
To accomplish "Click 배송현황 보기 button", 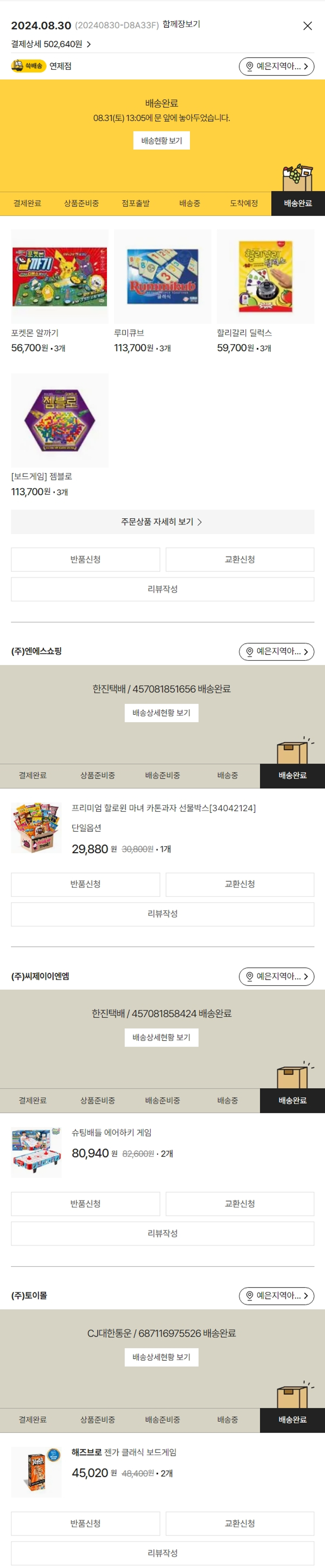I will (161, 140).
